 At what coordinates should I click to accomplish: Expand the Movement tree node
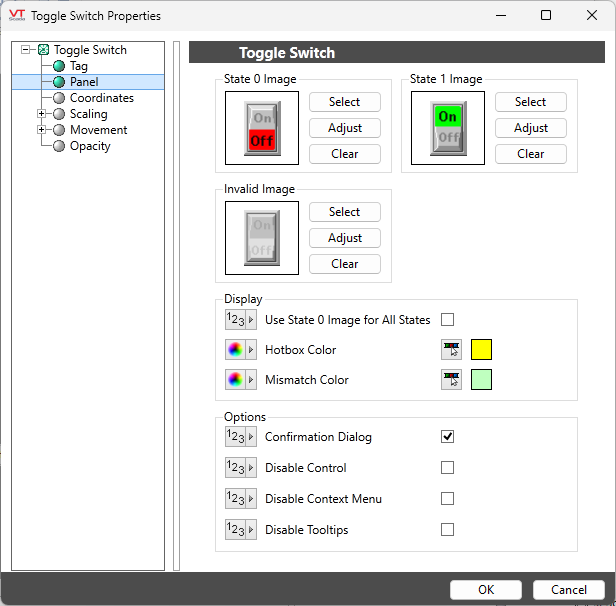click(x=42, y=130)
